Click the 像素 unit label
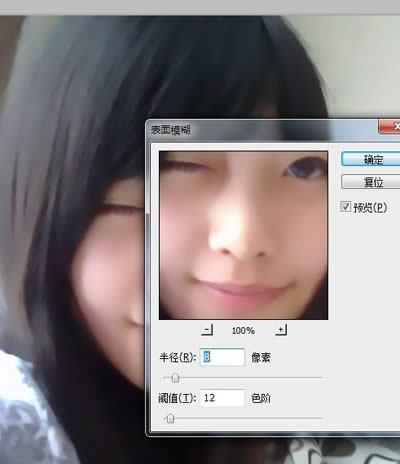 [x=261, y=358]
